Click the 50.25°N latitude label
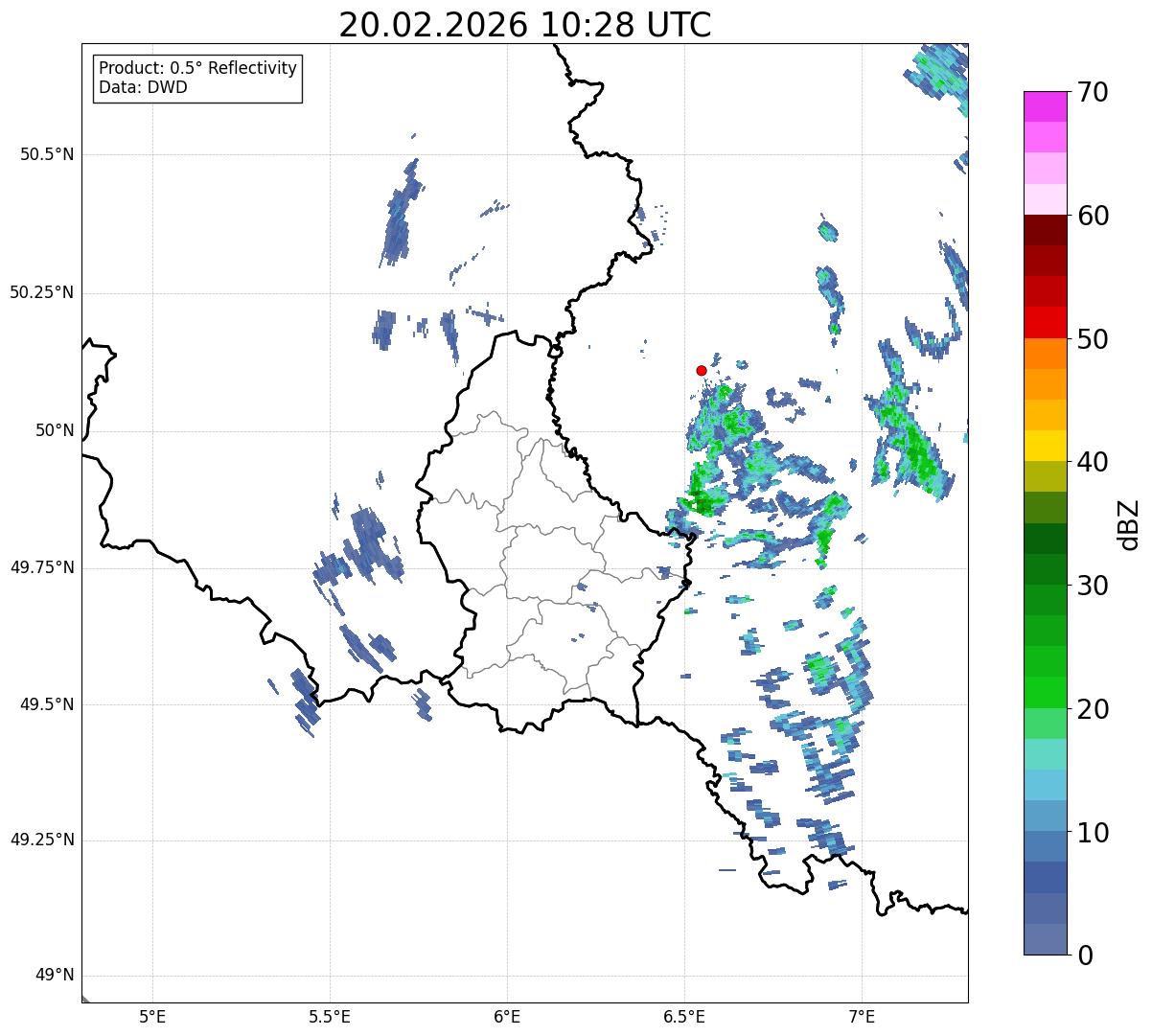The image size is (1152, 1036). pyautogui.click(x=41, y=292)
